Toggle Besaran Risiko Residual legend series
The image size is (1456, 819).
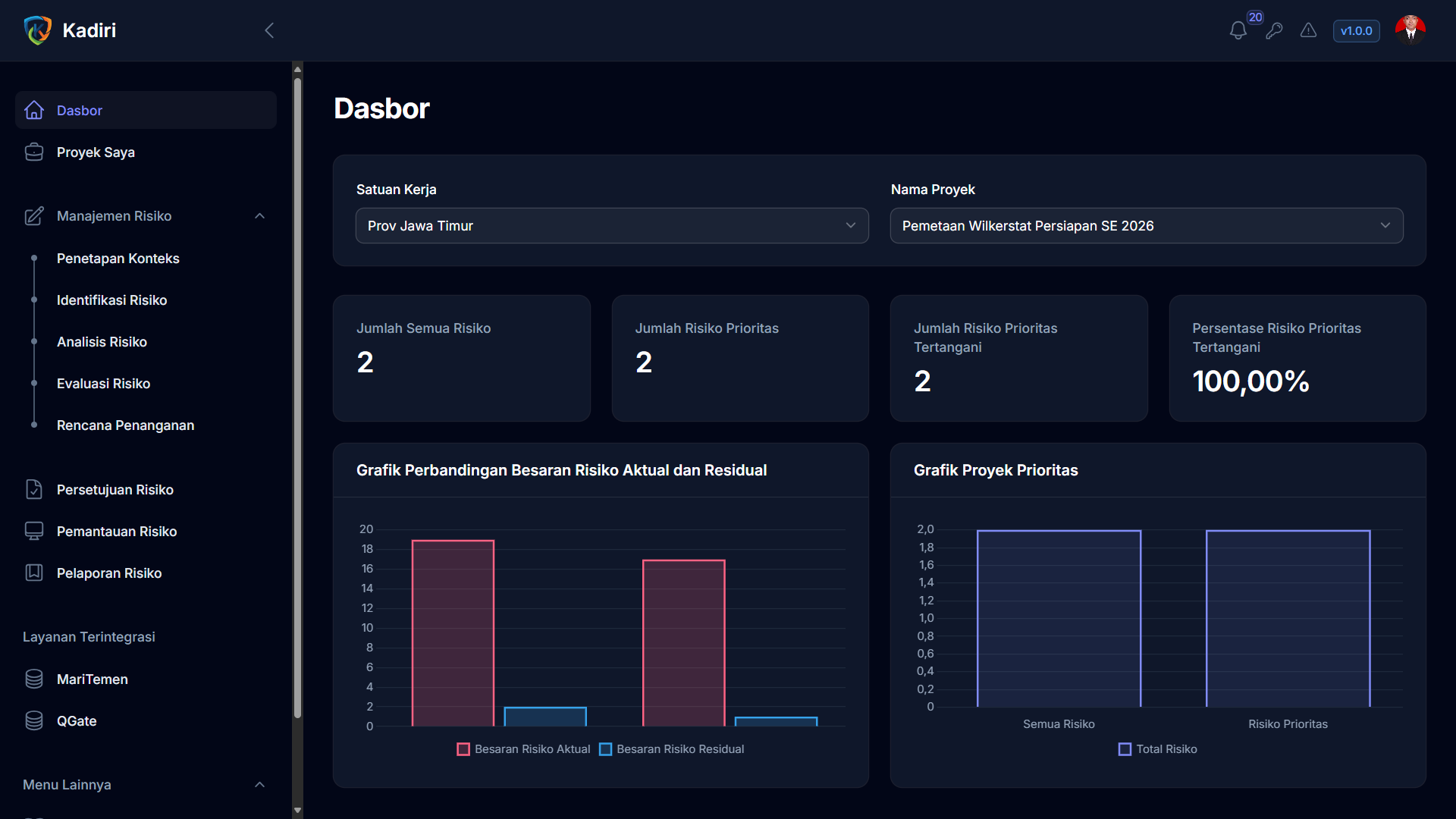coord(672,749)
